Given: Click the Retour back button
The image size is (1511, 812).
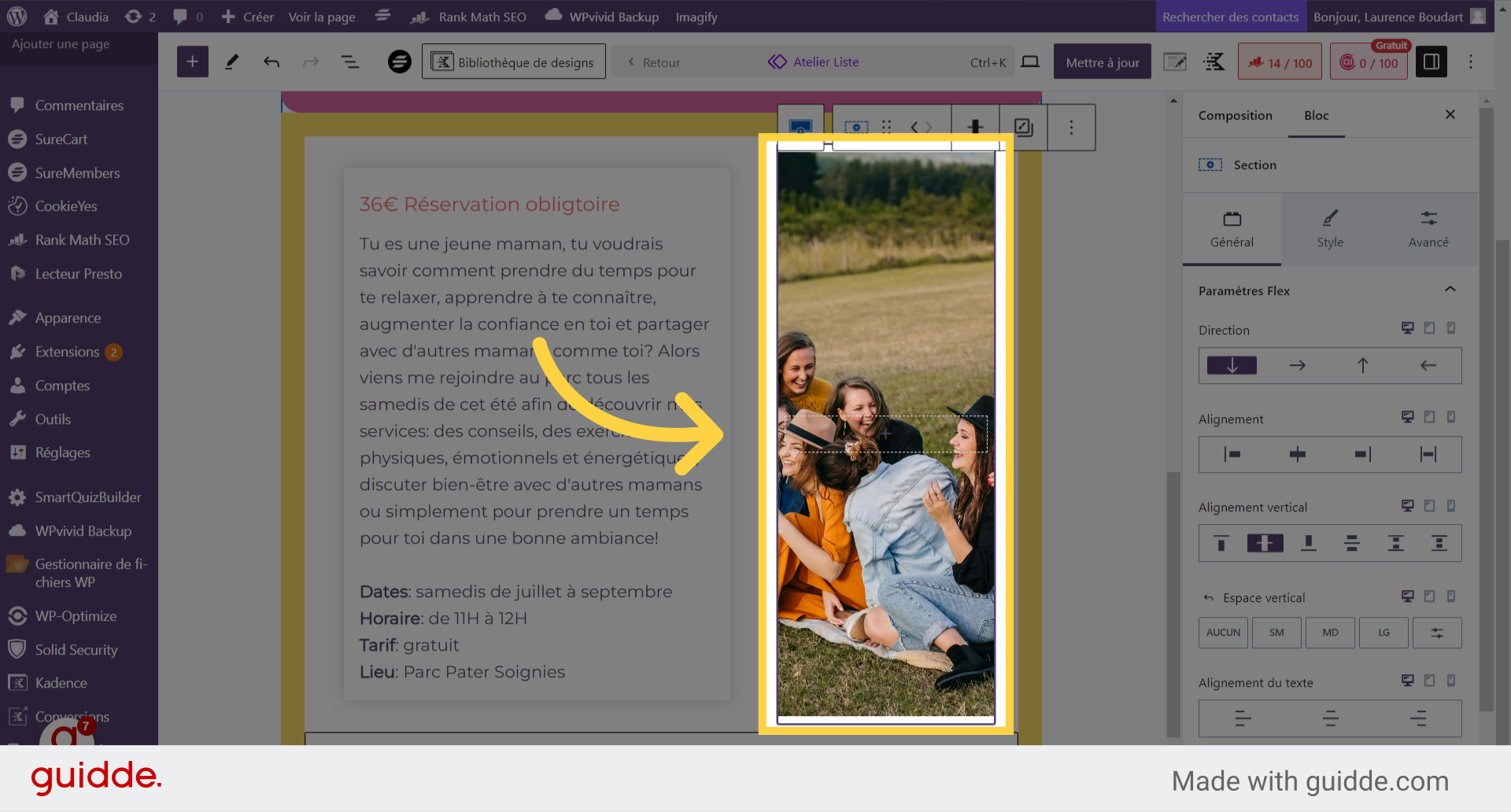Looking at the screenshot, I should (x=654, y=62).
